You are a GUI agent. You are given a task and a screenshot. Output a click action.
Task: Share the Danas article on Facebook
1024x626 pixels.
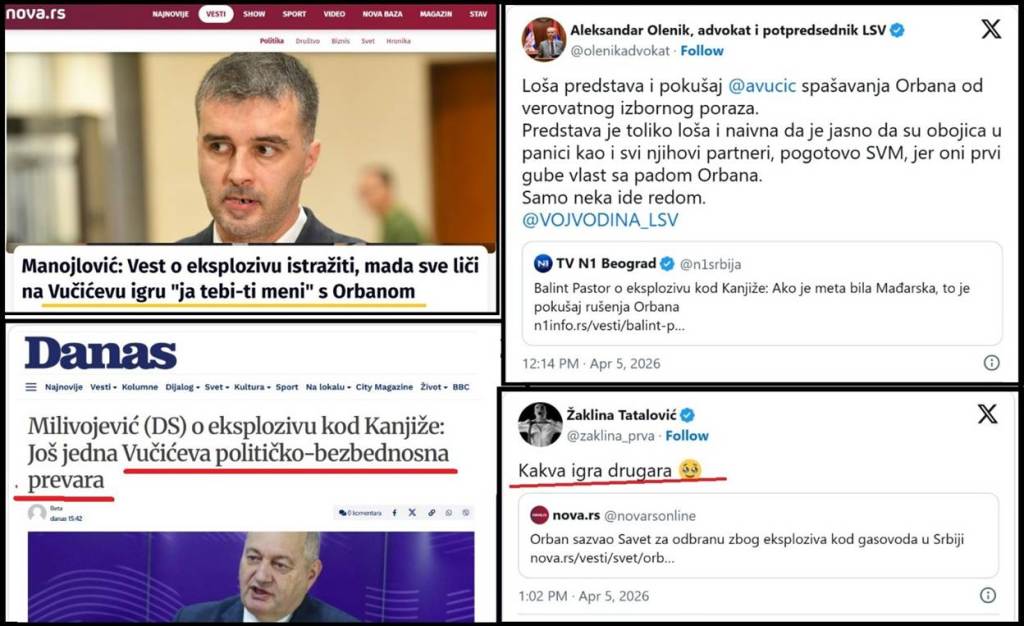pos(394,513)
